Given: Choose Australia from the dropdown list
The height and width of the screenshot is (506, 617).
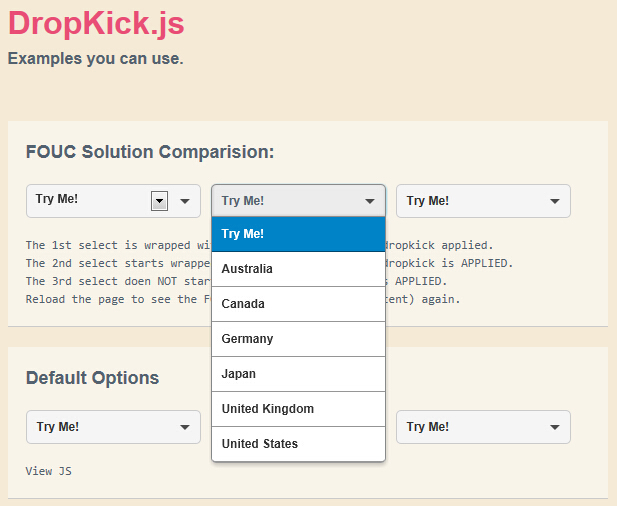Looking at the screenshot, I should pos(298,269).
